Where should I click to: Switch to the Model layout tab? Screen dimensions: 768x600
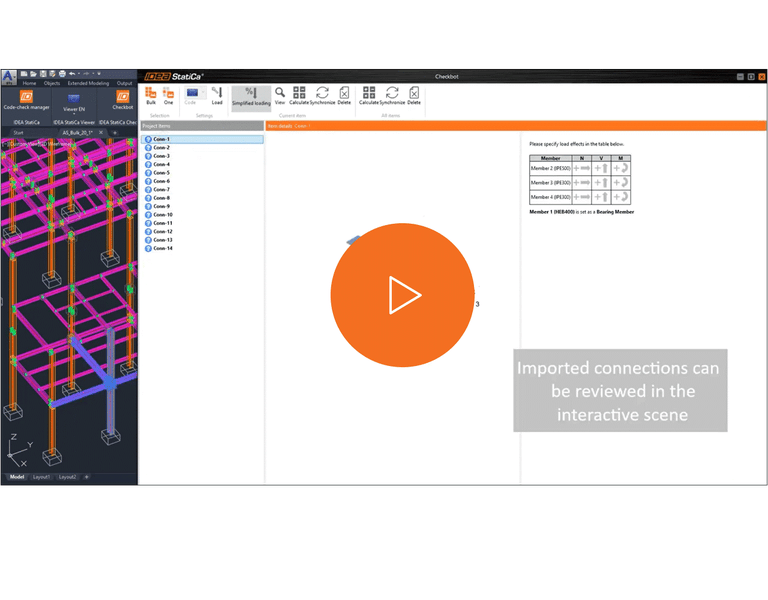17,477
